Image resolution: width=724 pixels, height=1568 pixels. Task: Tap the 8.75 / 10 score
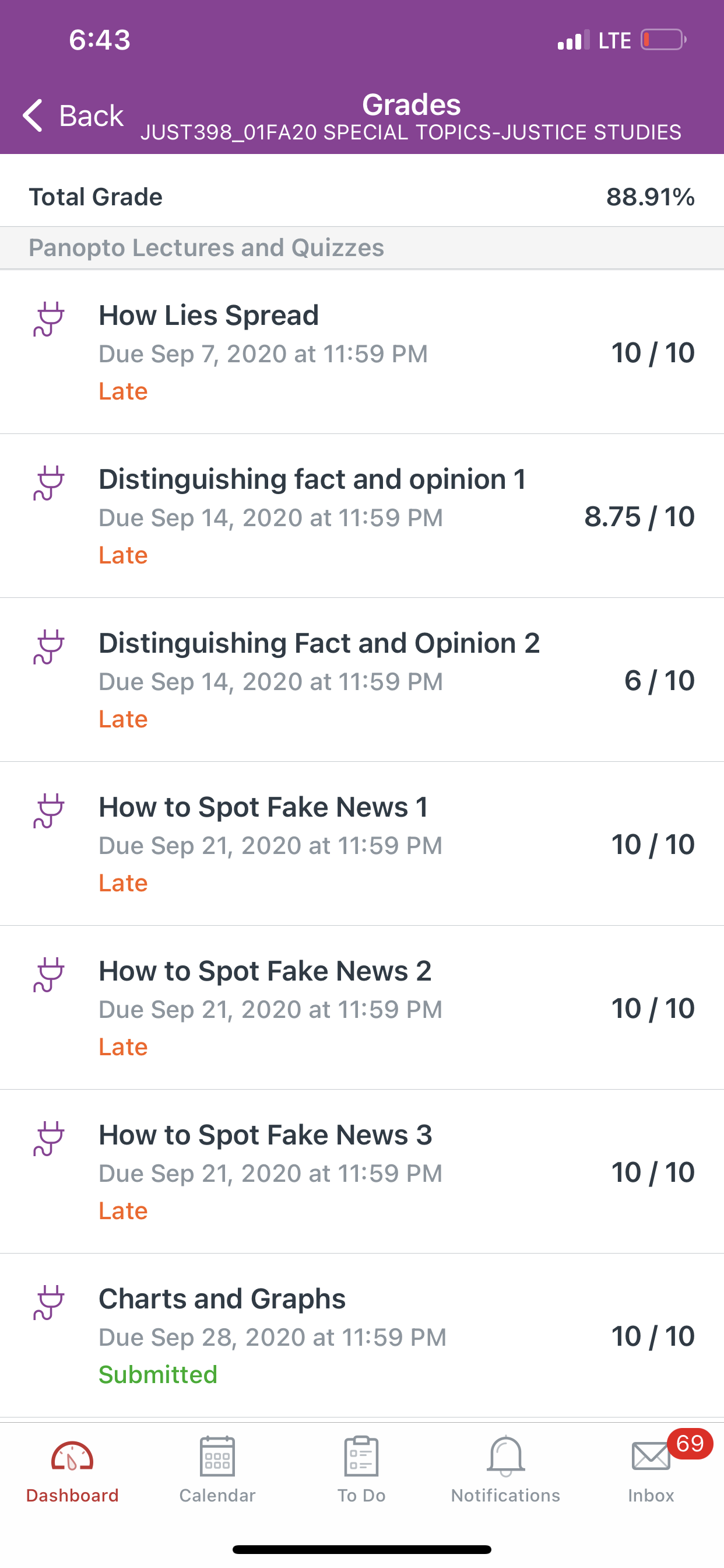[639, 517]
